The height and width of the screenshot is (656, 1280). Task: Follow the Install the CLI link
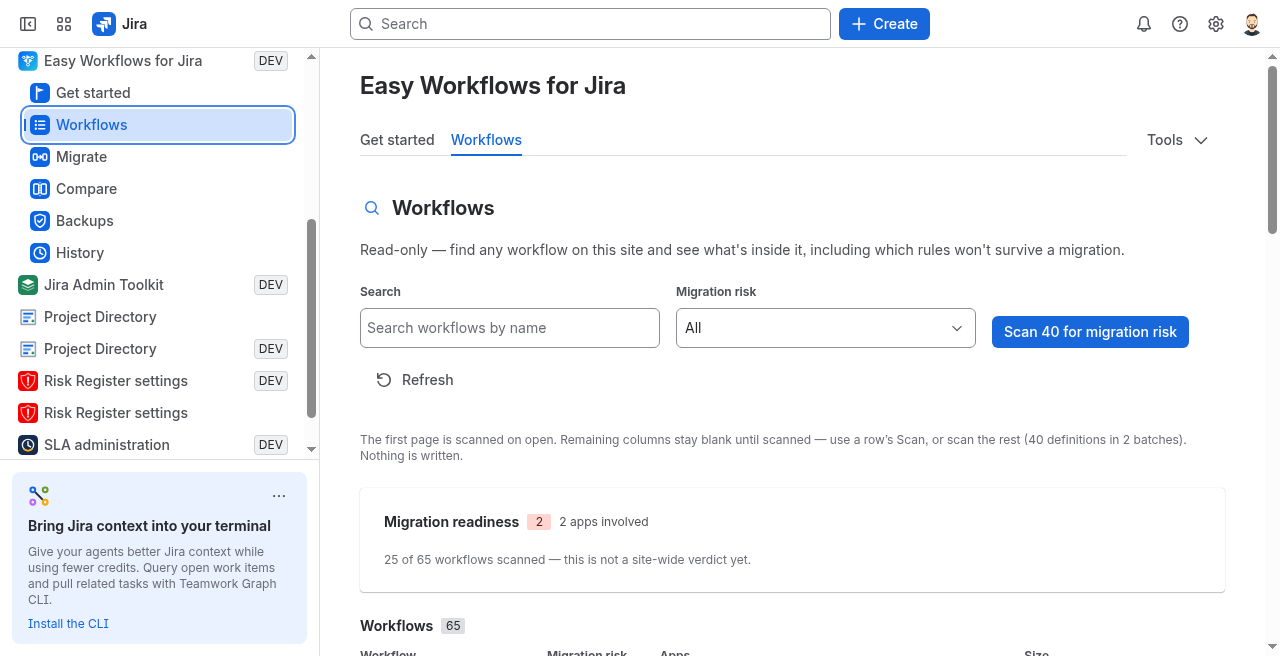pyautogui.click(x=68, y=624)
